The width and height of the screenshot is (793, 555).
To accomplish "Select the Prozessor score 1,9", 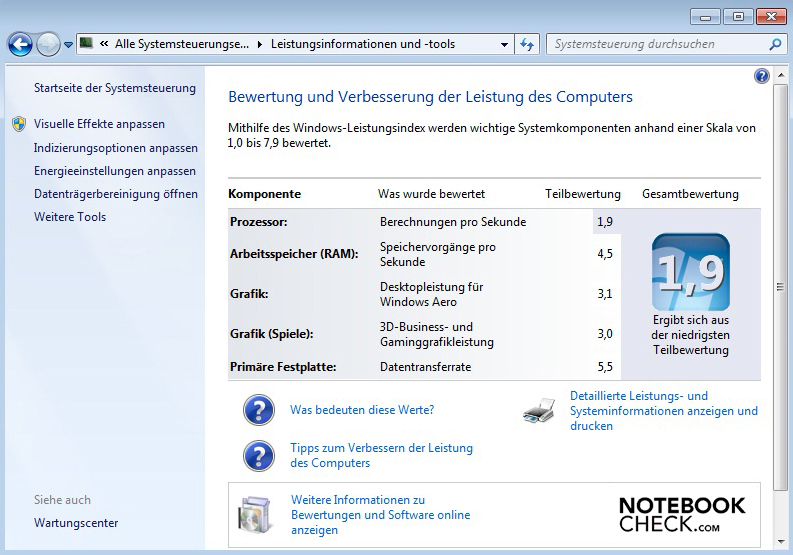I will tap(605, 222).
